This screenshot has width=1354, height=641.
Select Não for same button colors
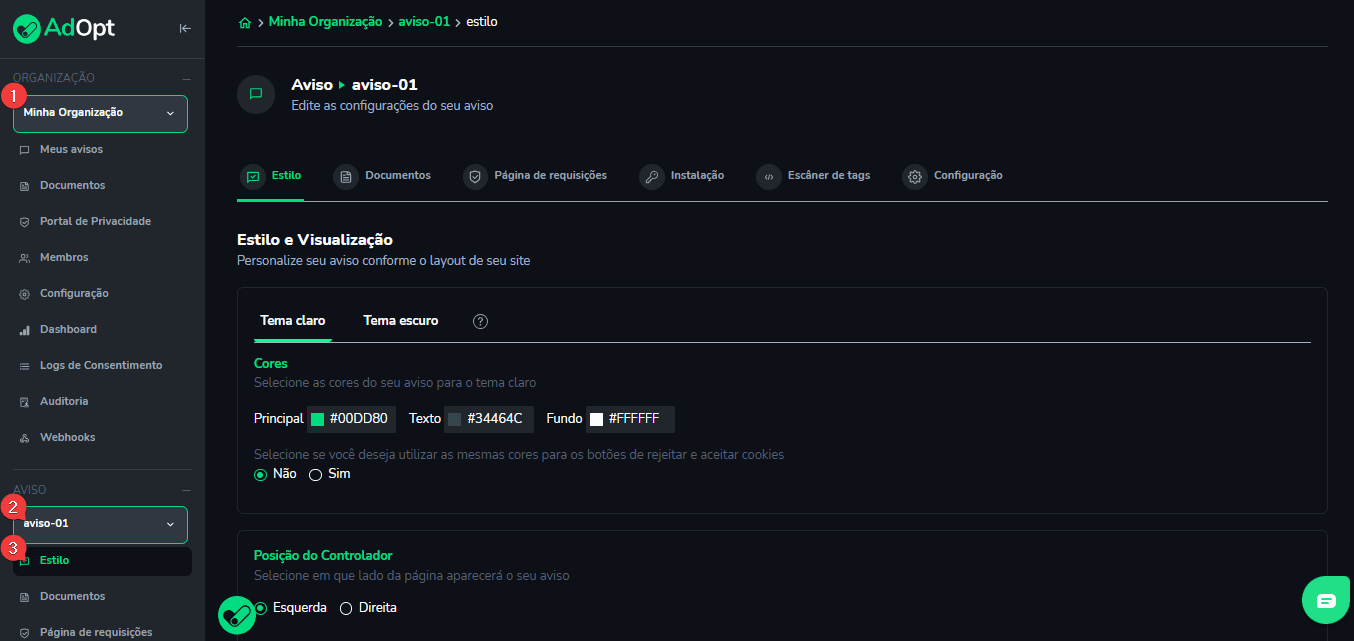[x=261, y=475]
